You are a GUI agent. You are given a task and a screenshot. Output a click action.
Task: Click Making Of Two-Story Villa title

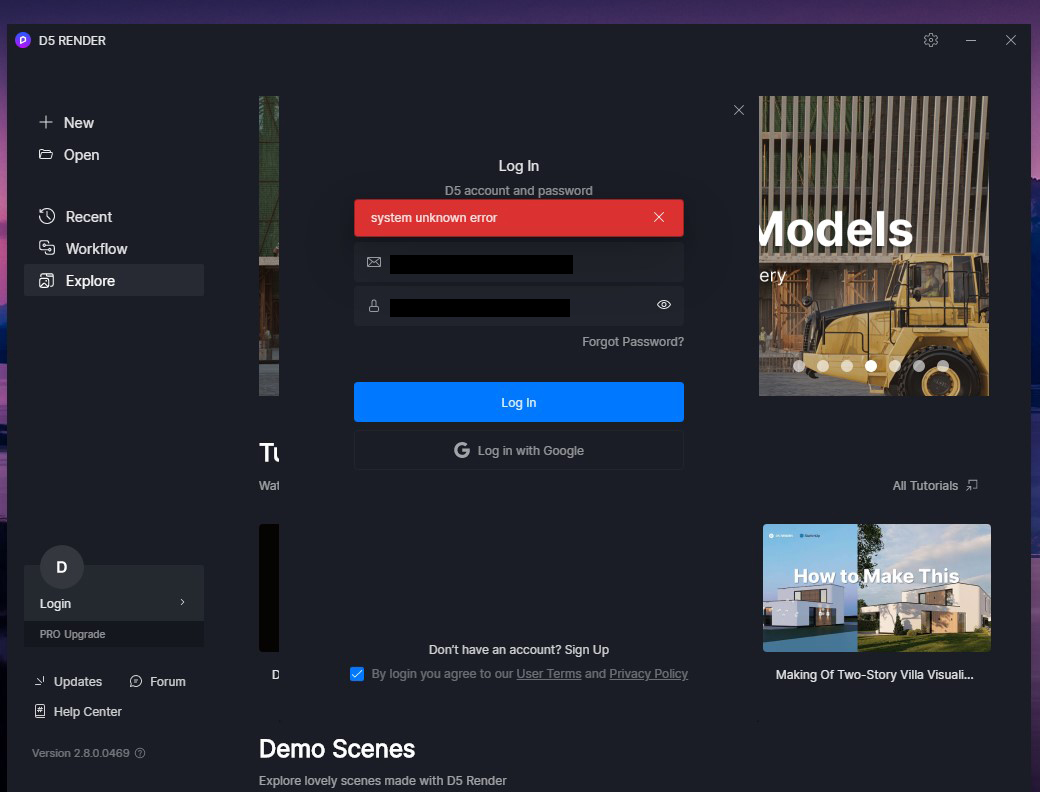874,675
